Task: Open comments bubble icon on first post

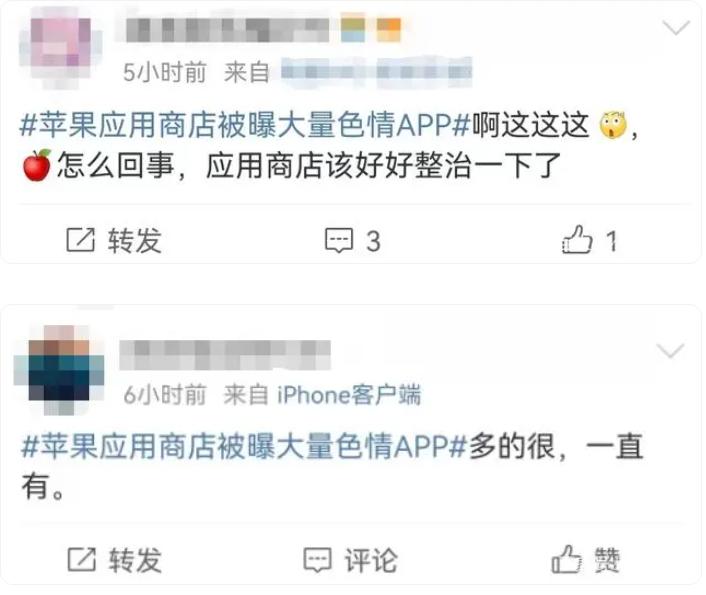Action: click(339, 240)
